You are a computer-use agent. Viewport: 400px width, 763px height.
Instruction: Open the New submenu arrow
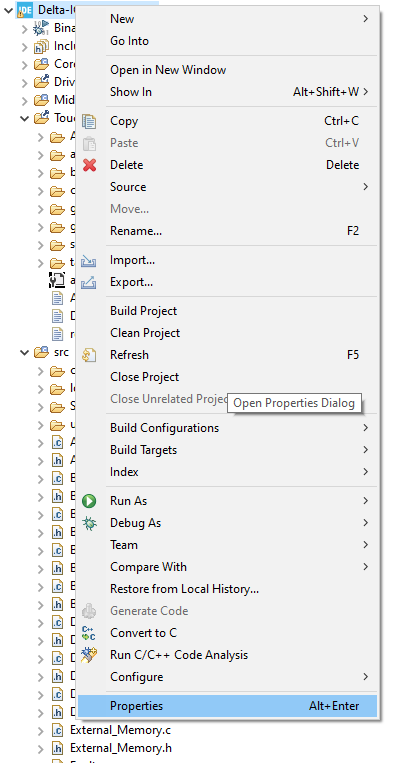365,19
